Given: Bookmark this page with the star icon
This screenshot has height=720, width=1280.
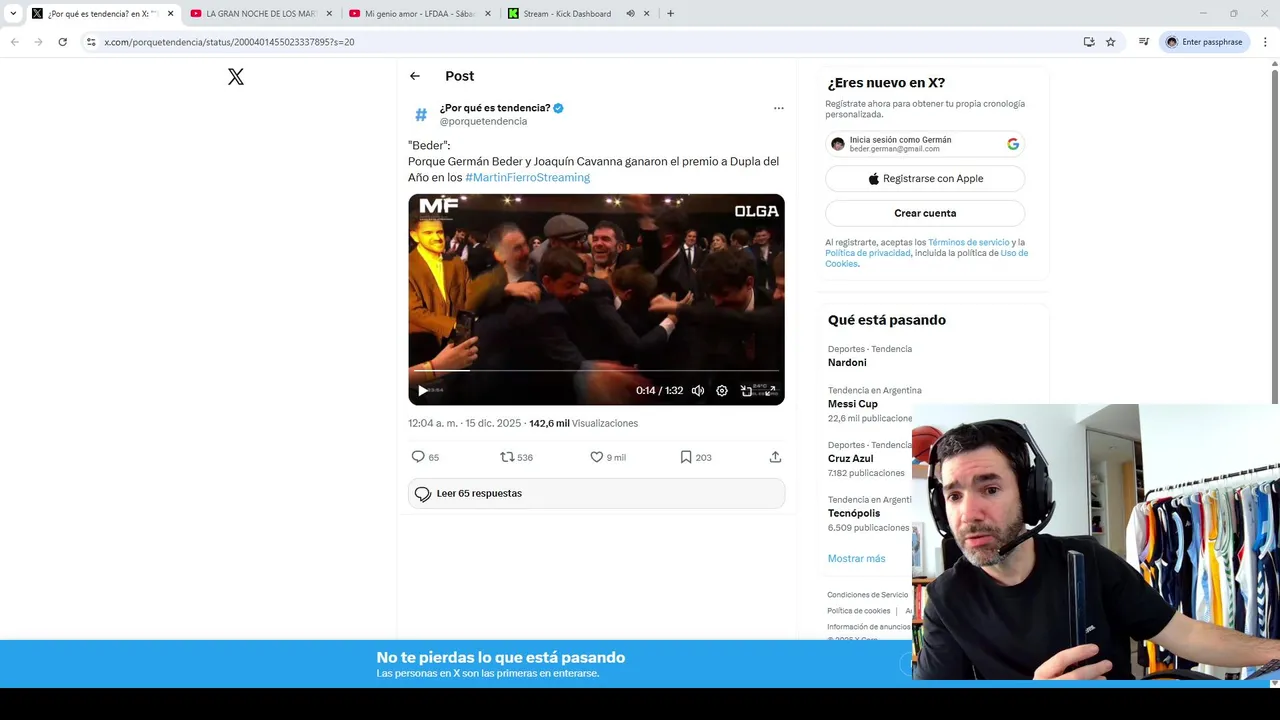Looking at the screenshot, I should [1110, 42].
